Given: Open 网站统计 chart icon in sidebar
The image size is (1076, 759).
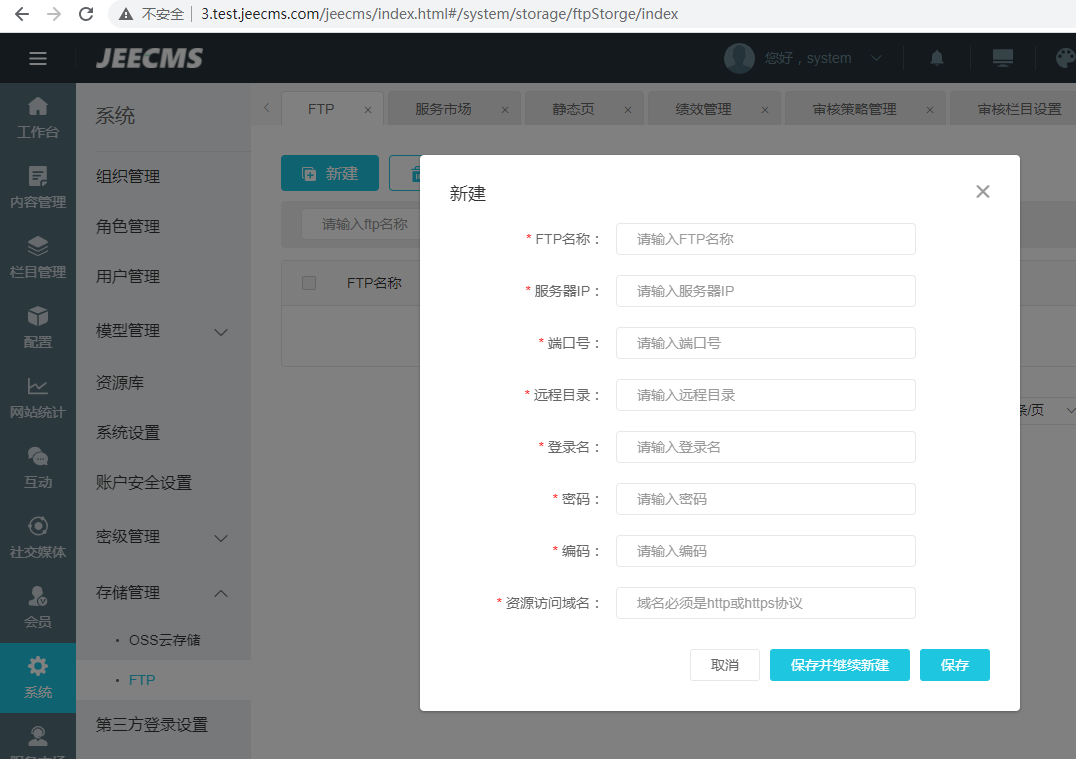Looking at the screenshot, I should [38, 397].
